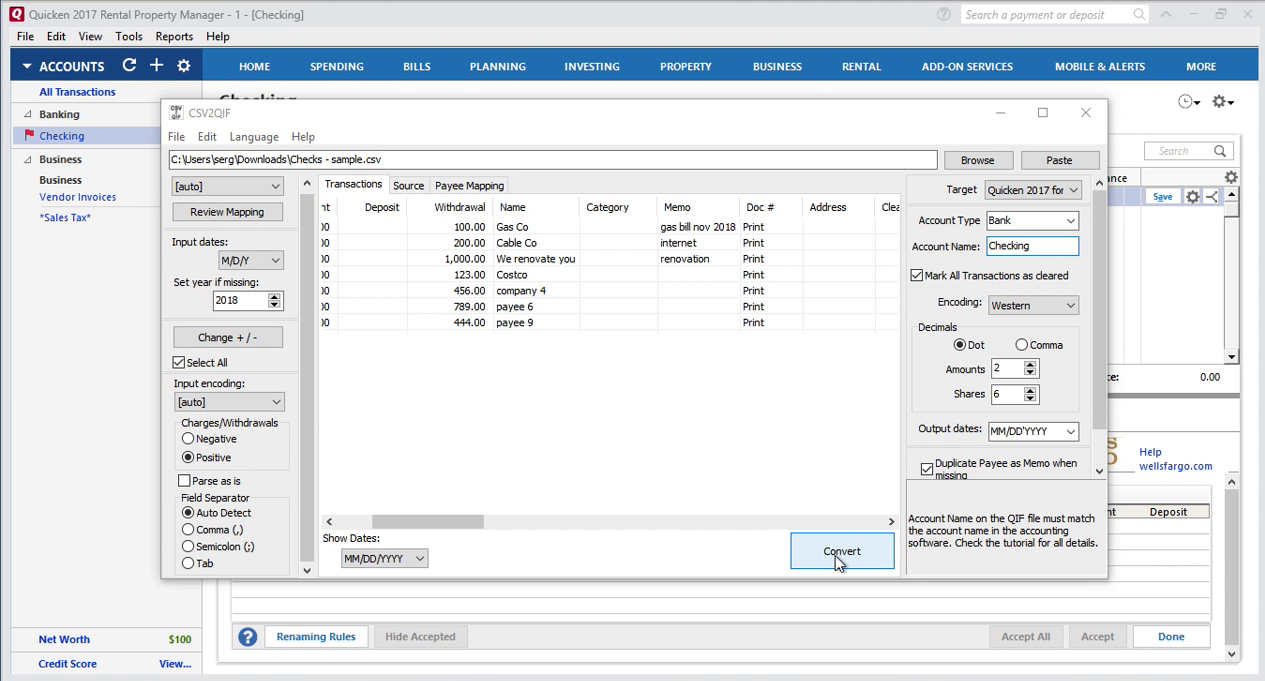Collapse the Banking accounts group
1265x681 pixels.
(x=27, y=115)
